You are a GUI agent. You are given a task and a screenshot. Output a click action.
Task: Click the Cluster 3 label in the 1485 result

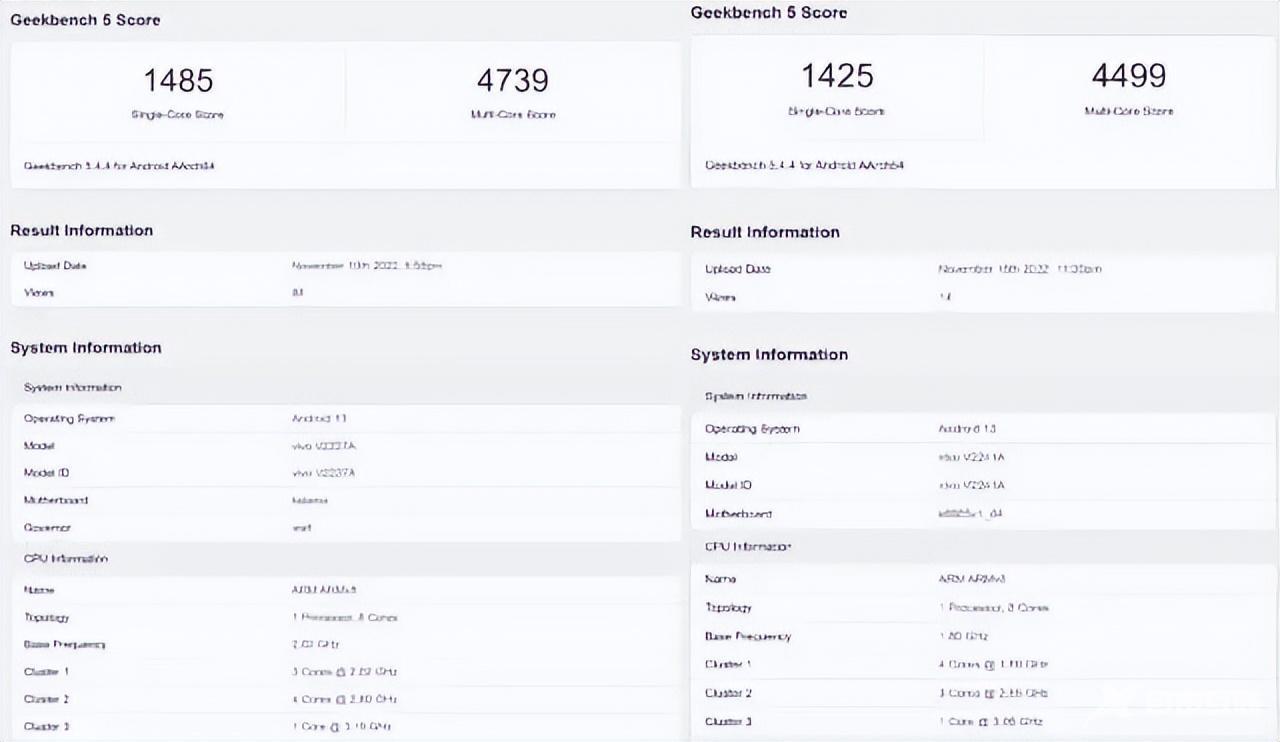[x=46, y=727]
